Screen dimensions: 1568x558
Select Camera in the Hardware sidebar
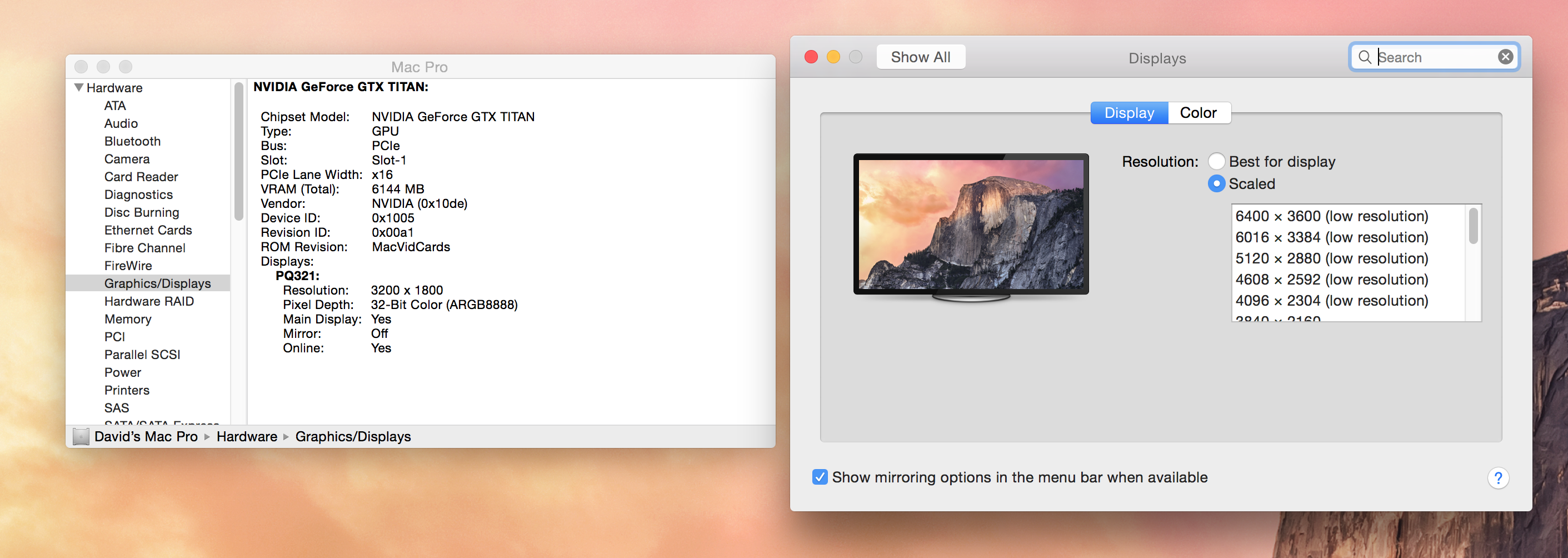click(x=127, y=159)
